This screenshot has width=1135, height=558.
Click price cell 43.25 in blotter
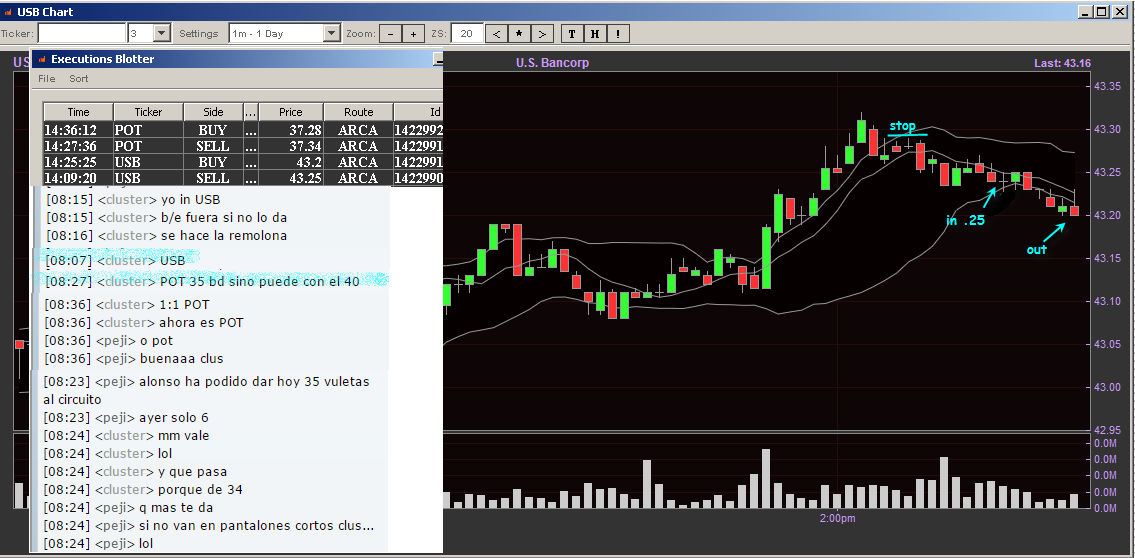click(291, 178)
